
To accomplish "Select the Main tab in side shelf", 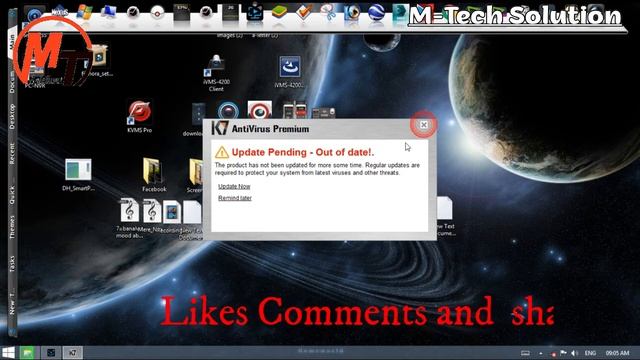I will [x=12, y=42].
